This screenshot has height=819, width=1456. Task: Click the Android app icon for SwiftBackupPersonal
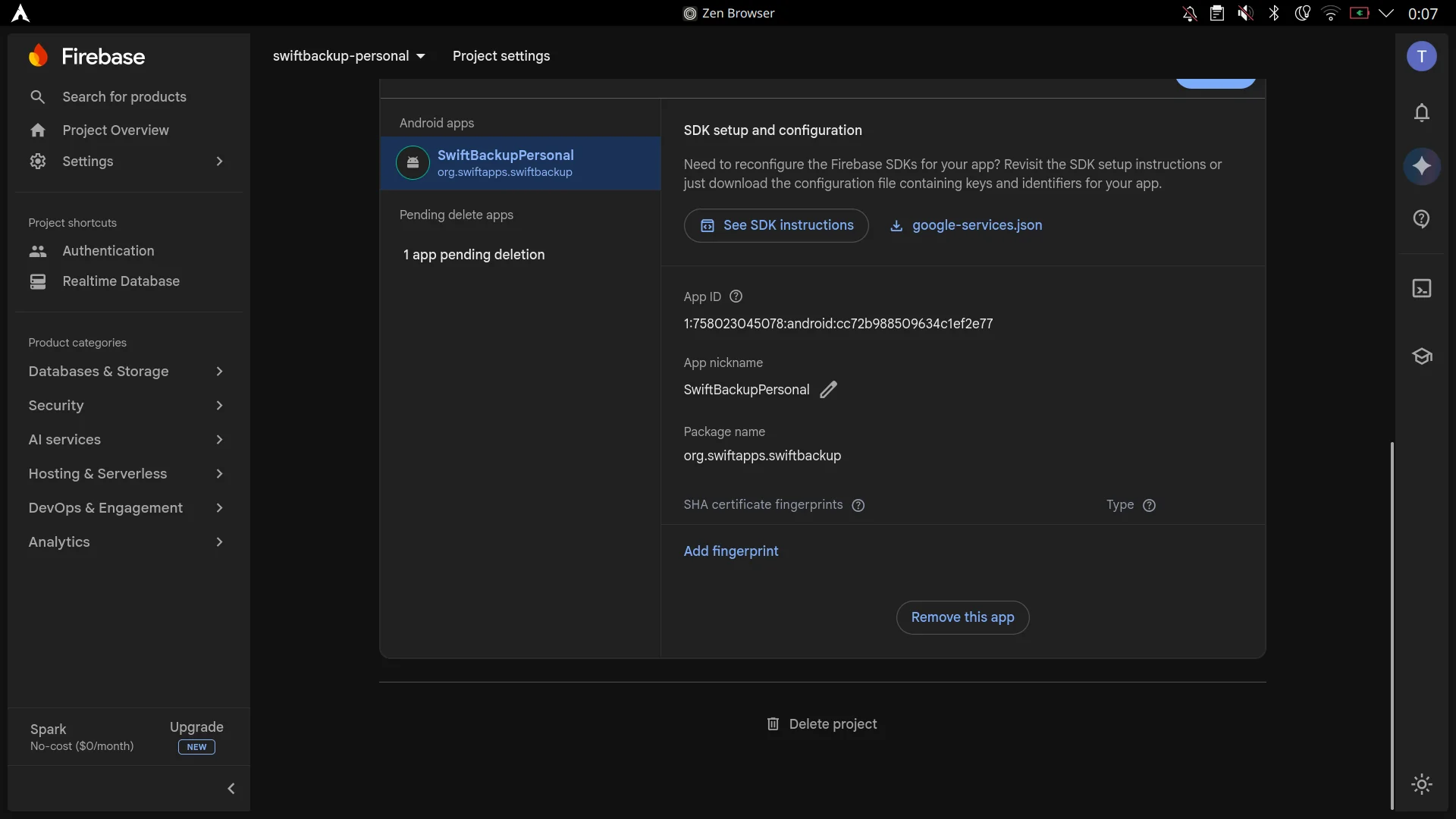coord(413,163)
